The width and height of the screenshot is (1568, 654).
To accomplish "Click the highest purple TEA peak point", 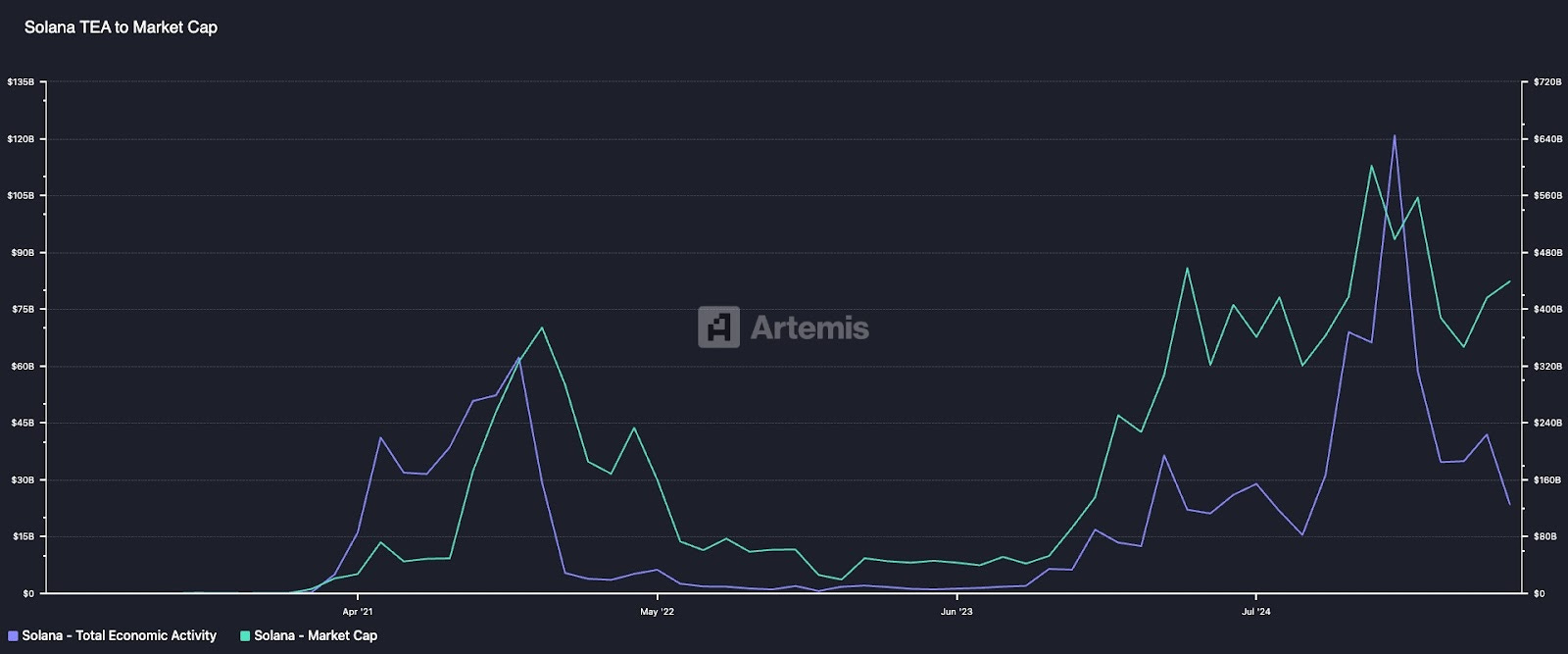I will click(1394, 136).
